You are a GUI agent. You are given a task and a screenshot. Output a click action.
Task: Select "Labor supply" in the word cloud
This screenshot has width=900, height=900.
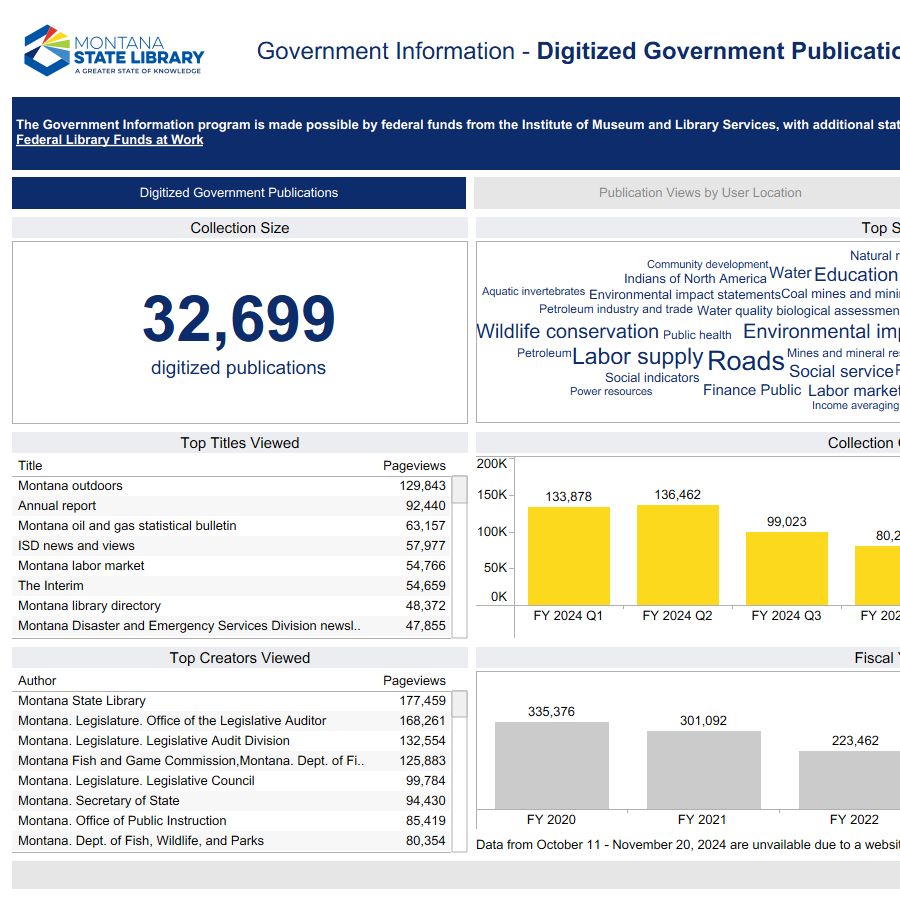[x=638, y=356]
